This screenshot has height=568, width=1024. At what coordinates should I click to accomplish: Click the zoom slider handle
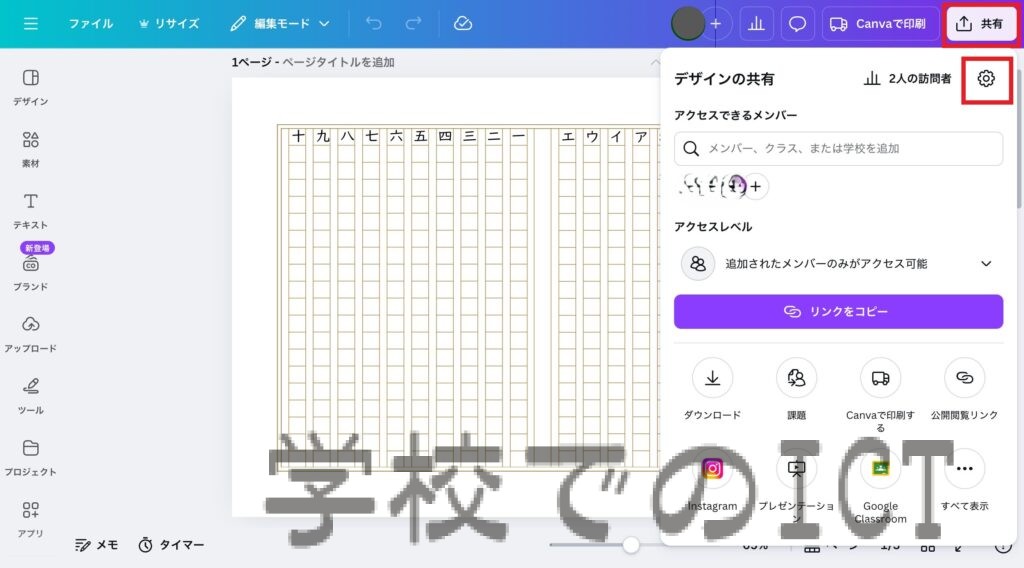[631, 545]
